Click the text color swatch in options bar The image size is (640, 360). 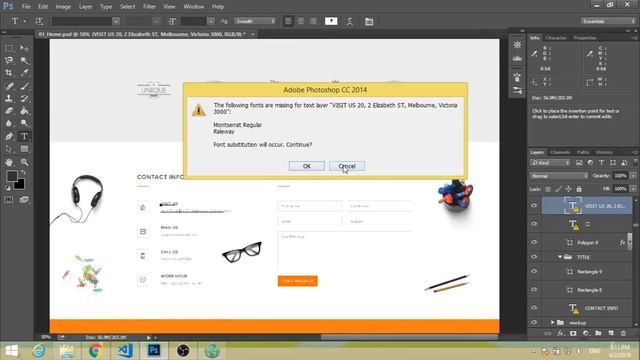click(x=331, y=21)
